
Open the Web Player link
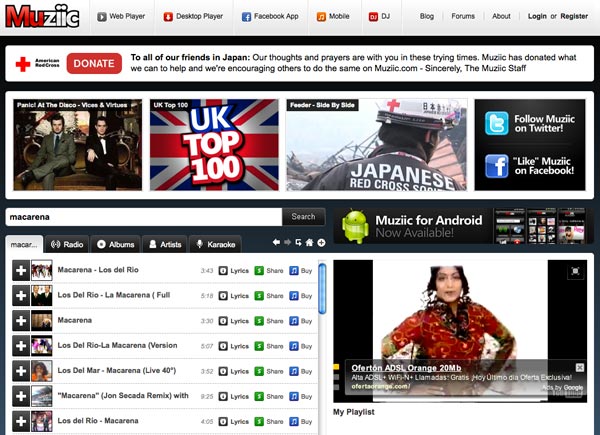click(x=121, y=16)
